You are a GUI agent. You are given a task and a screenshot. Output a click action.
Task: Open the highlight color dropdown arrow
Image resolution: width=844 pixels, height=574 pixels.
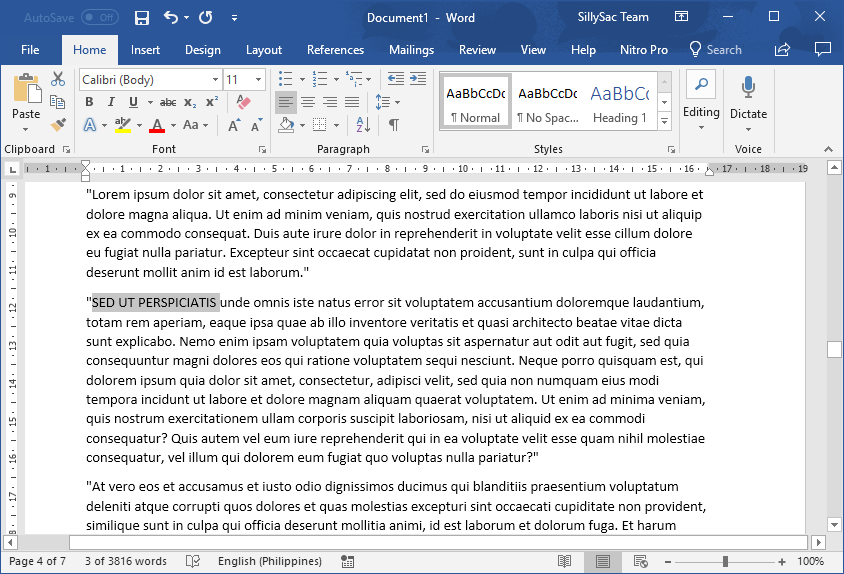[139, 125]
